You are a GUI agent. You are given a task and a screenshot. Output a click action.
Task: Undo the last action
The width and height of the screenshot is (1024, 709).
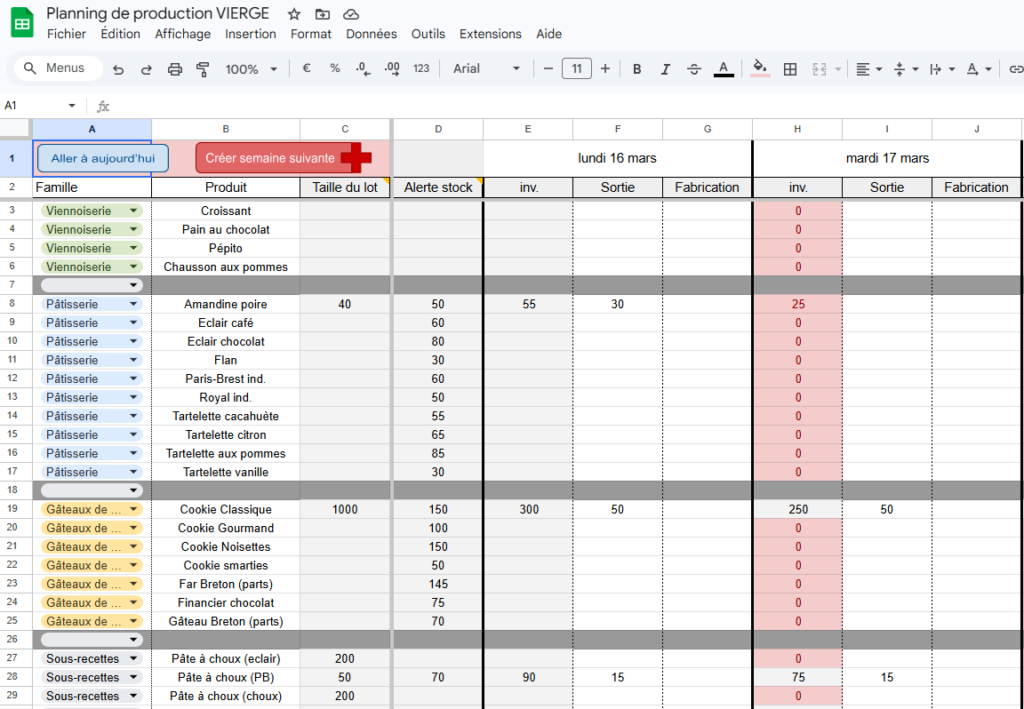[118, 70]
